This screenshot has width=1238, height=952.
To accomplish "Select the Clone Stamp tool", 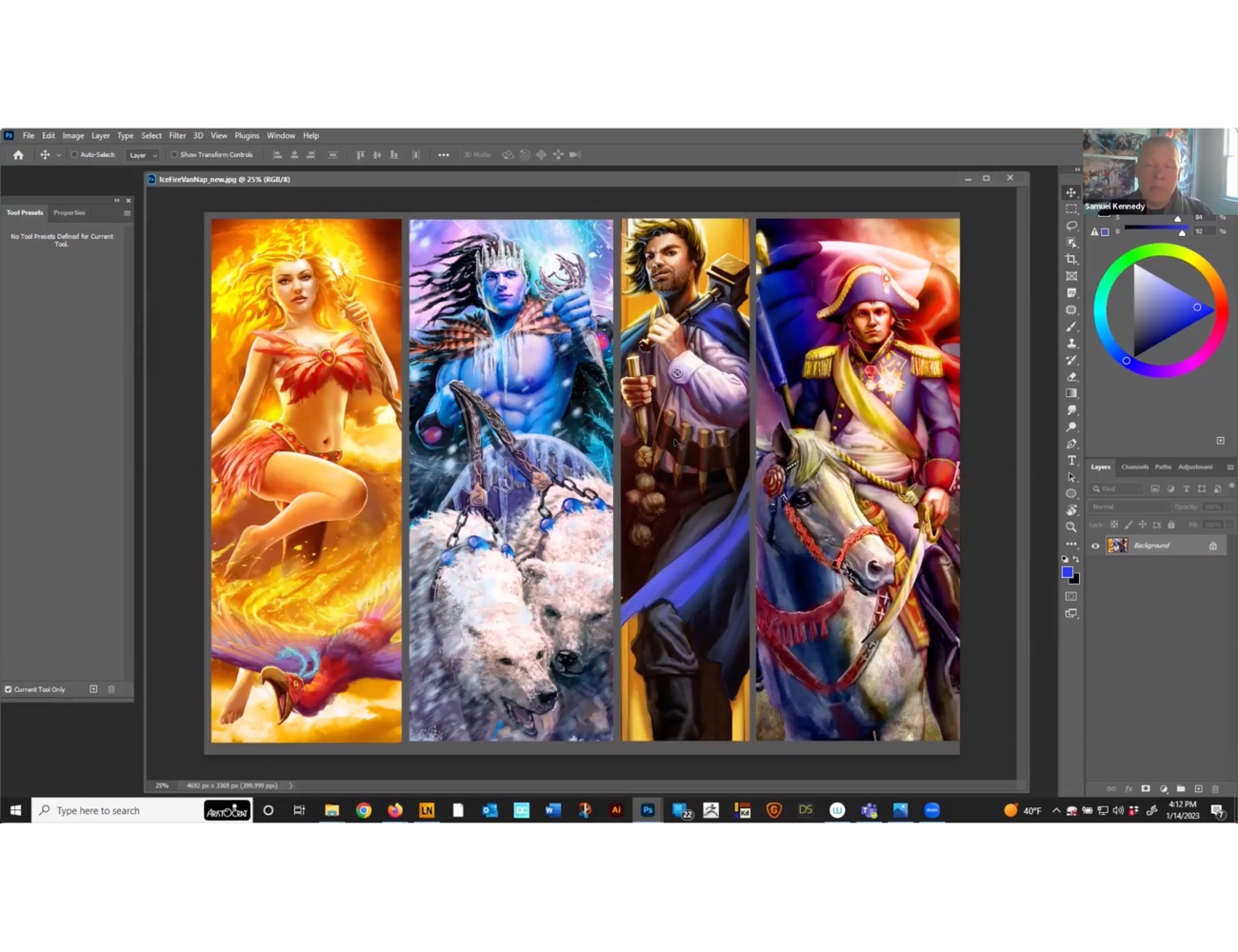I will pyautogui.click(x=1070, y=341).
